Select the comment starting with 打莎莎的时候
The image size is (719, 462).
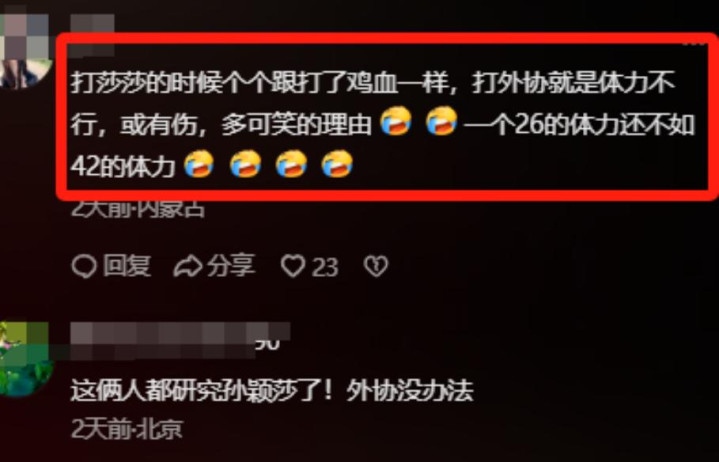point(383,124)
